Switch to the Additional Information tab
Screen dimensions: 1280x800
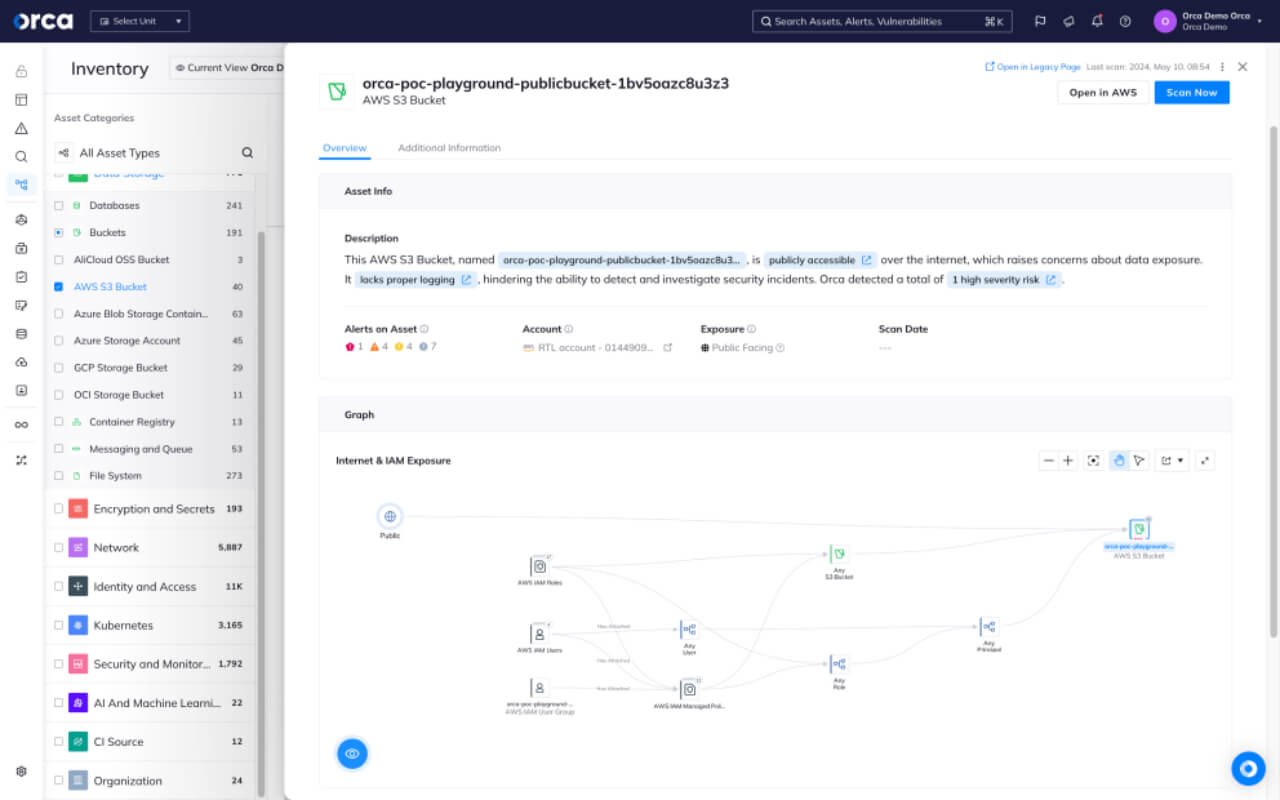point(449,148)
